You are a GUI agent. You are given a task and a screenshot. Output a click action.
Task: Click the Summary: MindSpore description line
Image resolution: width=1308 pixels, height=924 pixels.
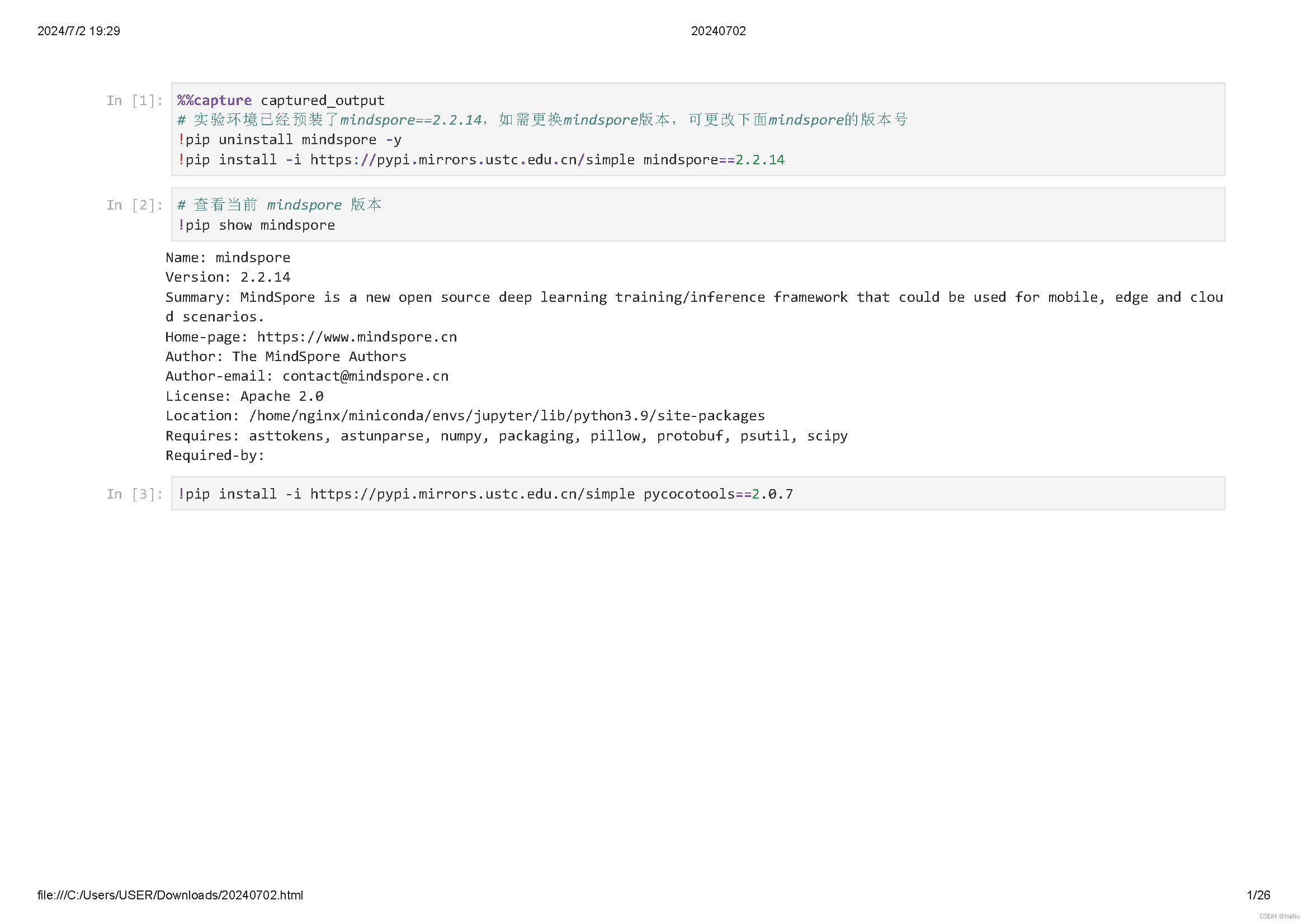point(693,297)
